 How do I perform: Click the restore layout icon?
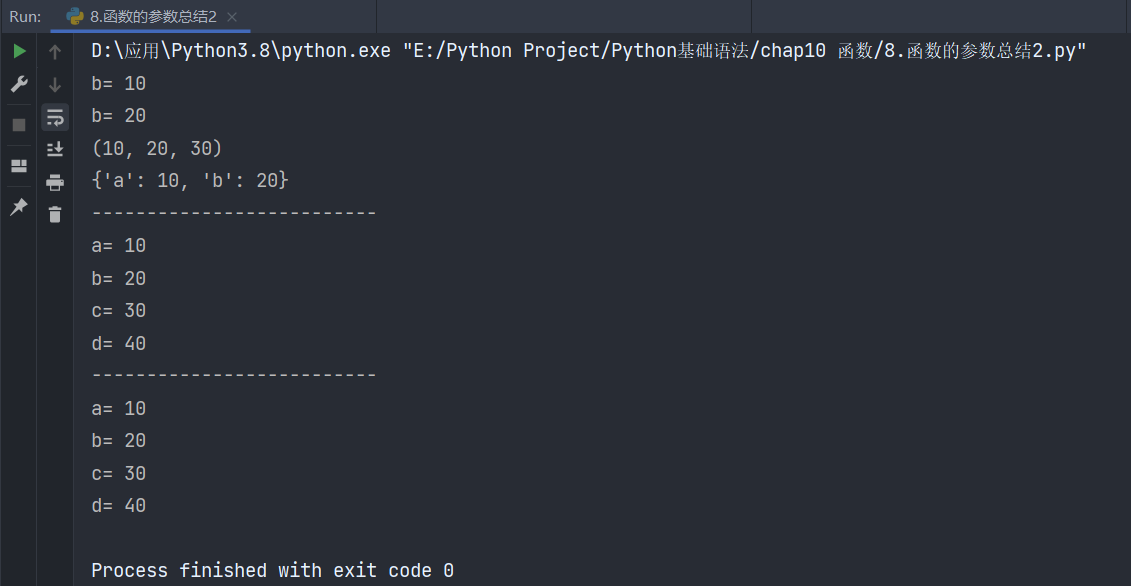point(19,166)
